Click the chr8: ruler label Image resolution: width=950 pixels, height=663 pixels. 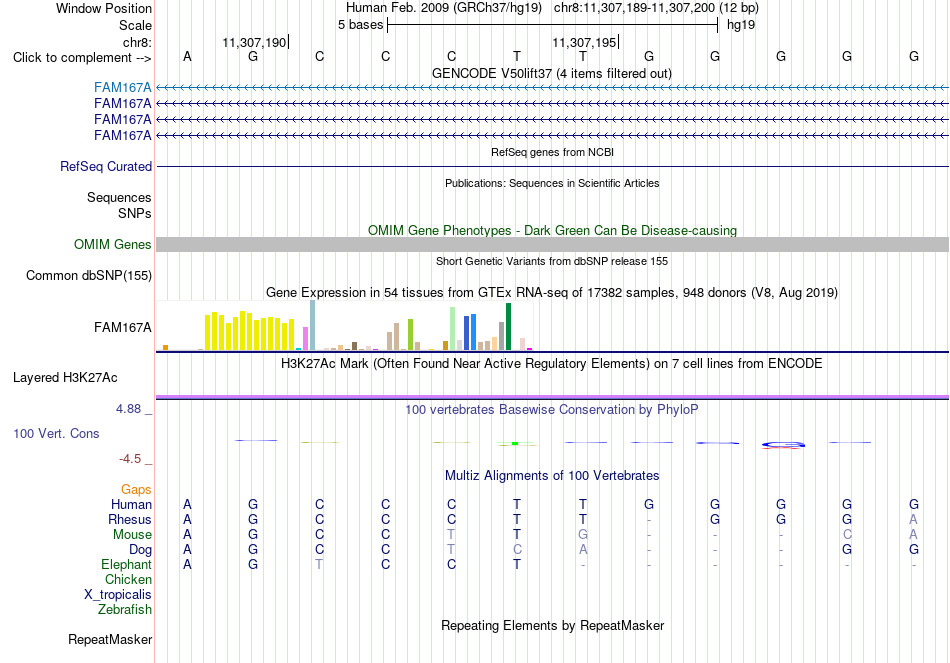(137, 42)
